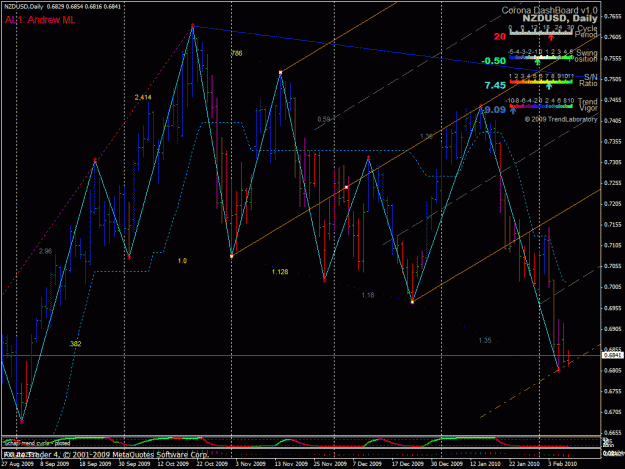Viewport: 625px width, 469px height.
Task: Click the current price tag 0.6841
Action: tap(613, 355)
